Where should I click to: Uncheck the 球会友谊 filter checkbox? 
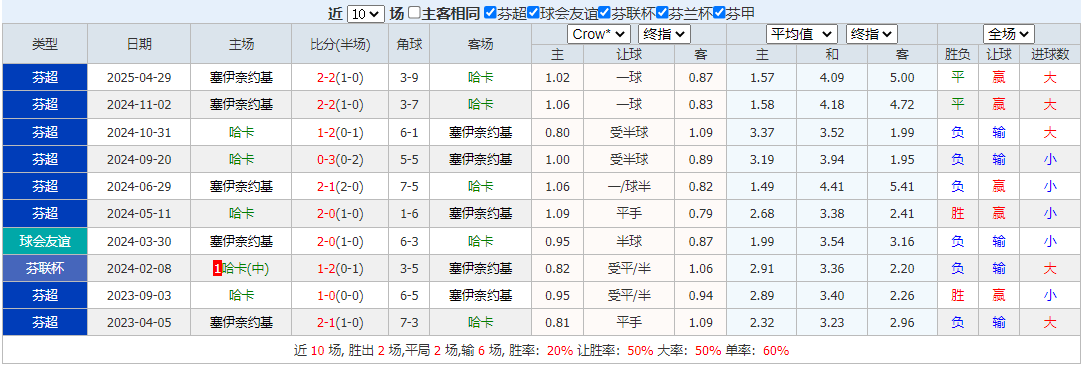[533, 13]
